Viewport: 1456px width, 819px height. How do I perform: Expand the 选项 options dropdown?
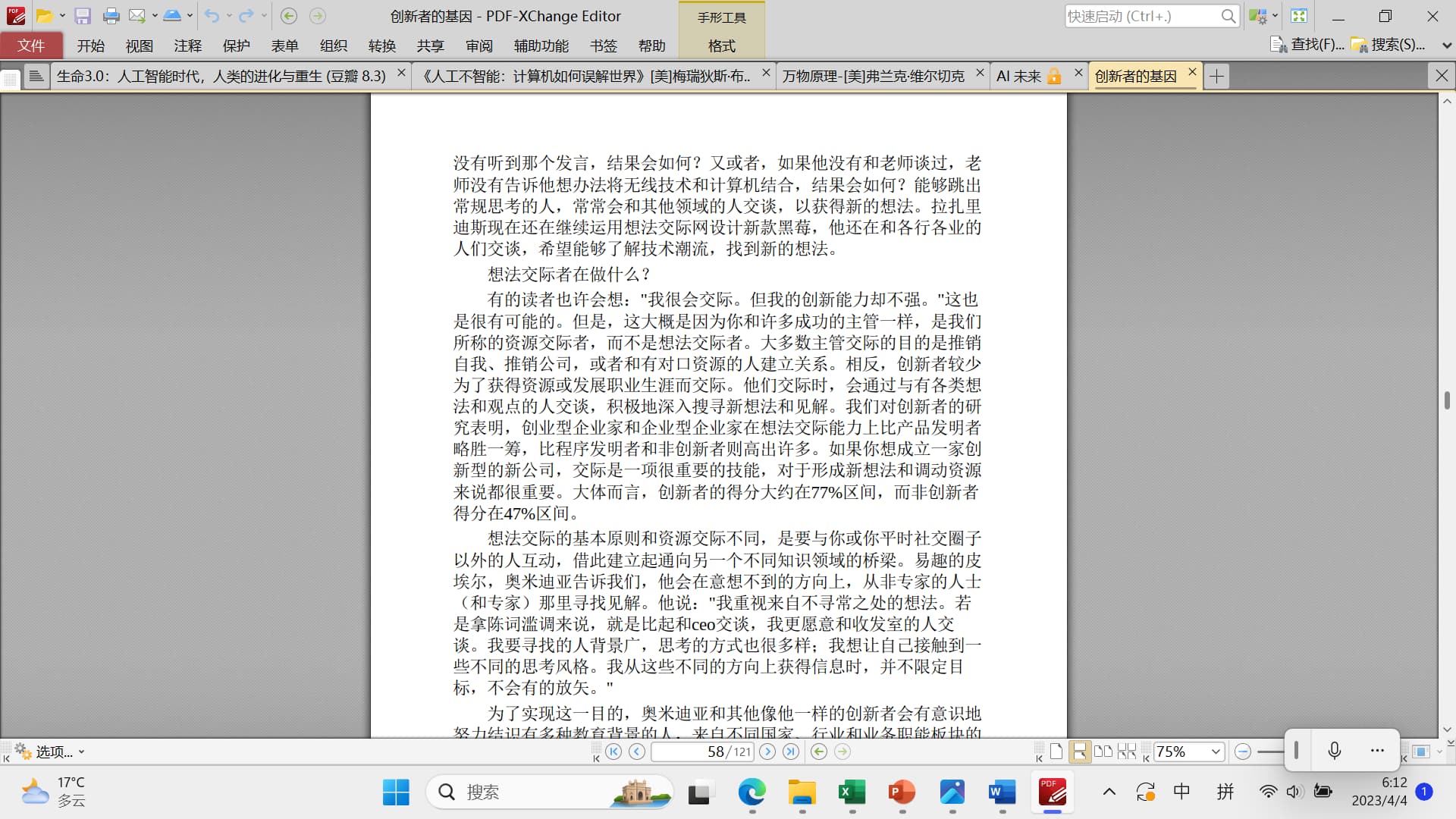tap(81, 752)
